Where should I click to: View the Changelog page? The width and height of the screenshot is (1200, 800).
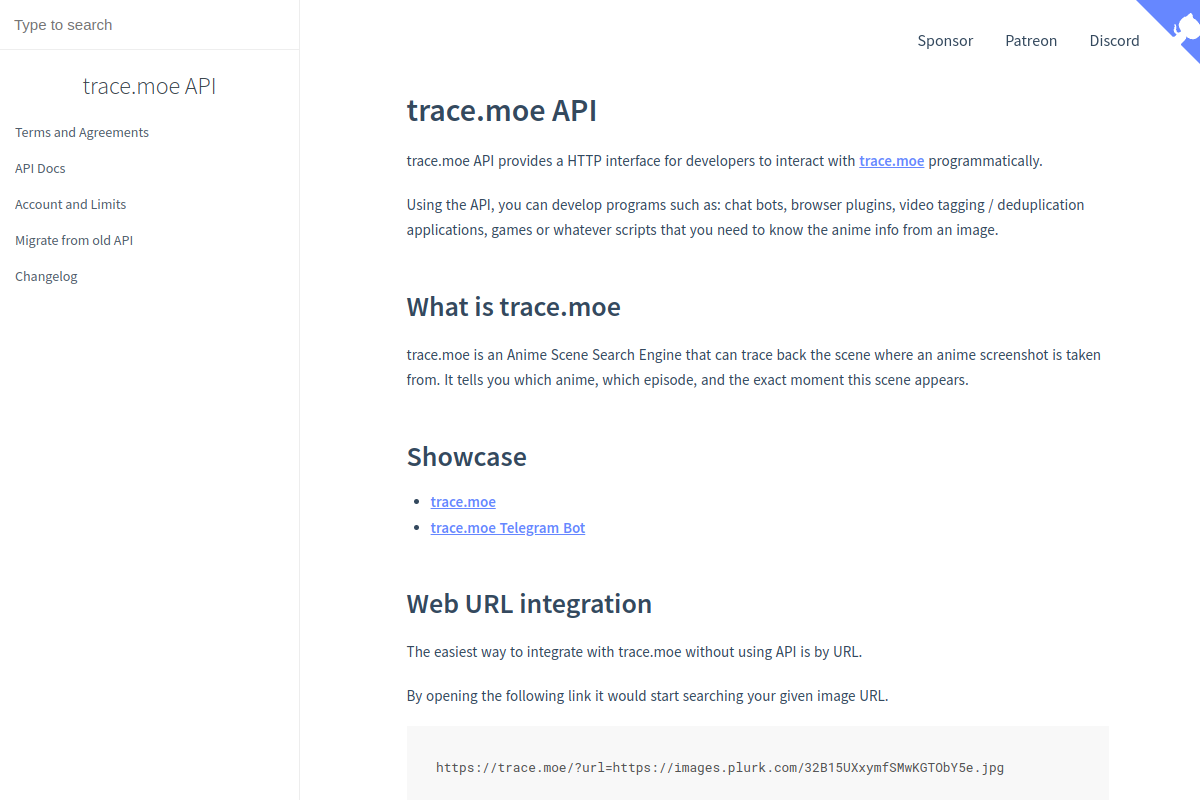point(46,276)
